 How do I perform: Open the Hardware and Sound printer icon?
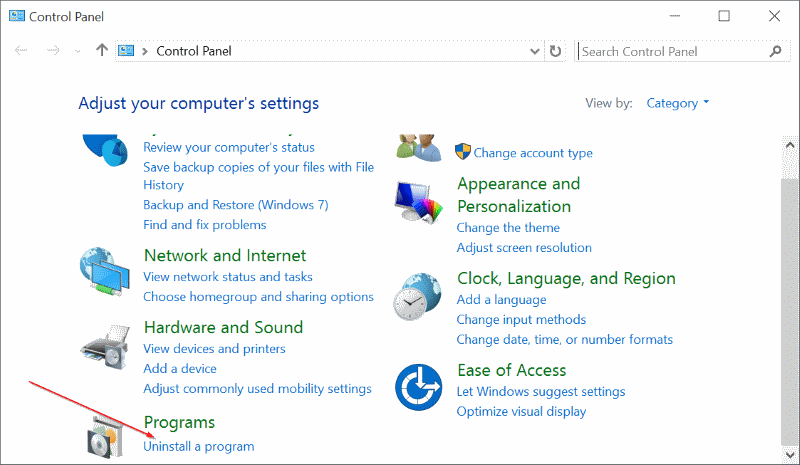click(x=105, y=347)
